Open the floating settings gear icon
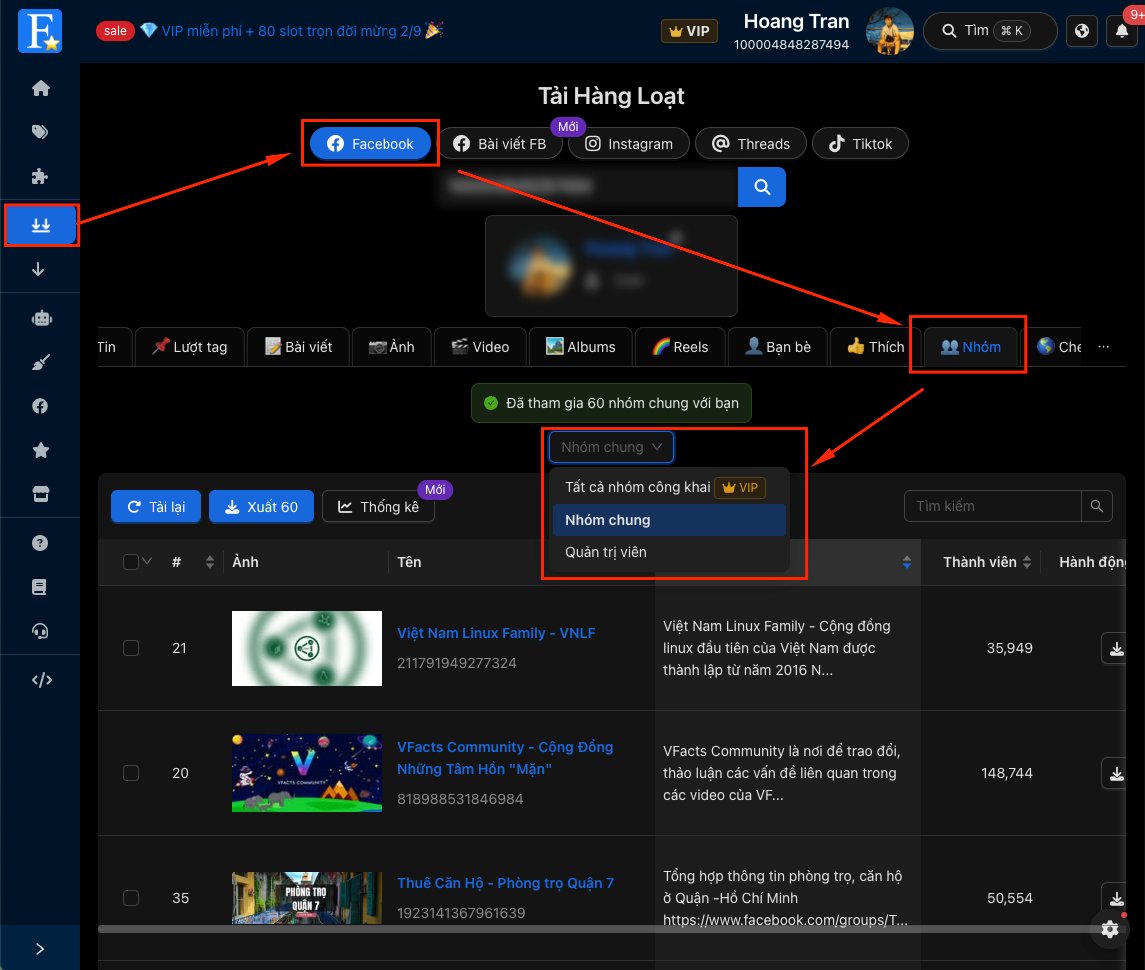Image resolution: width=1145 pixels, height=970 pixels. click(x=1109, y=929)
